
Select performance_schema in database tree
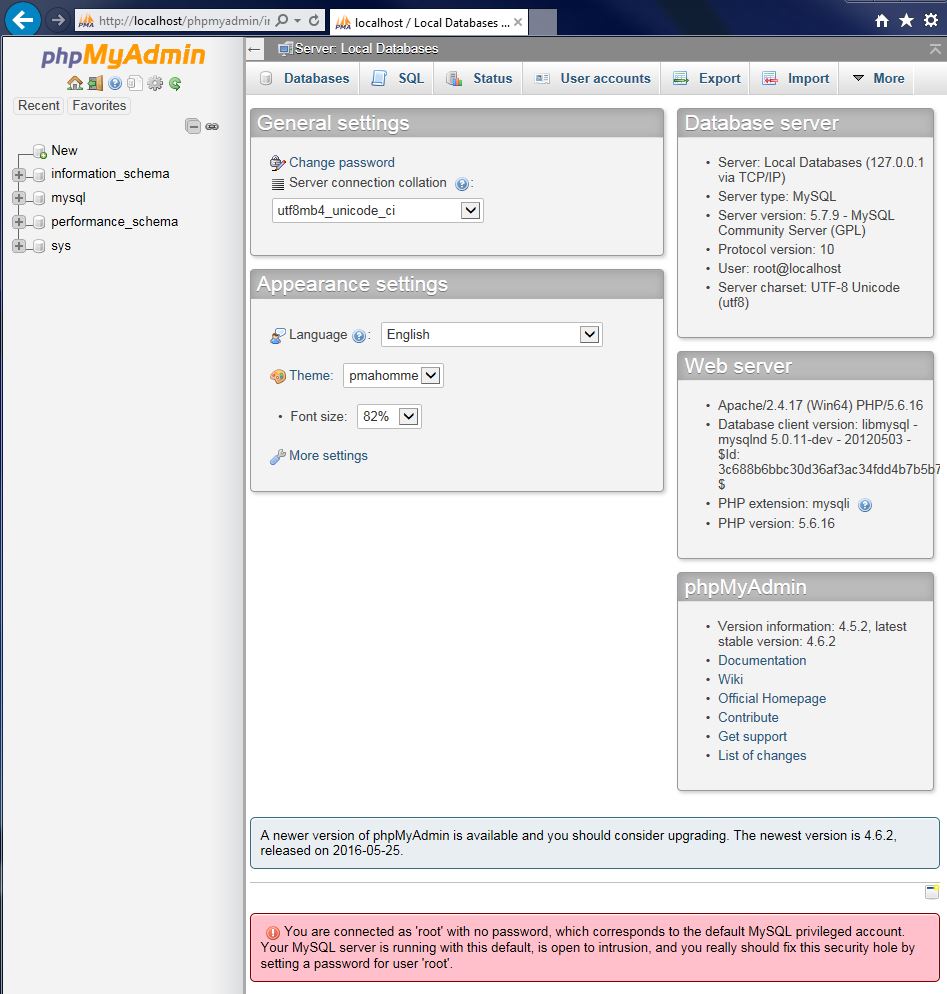coord(115,222)
